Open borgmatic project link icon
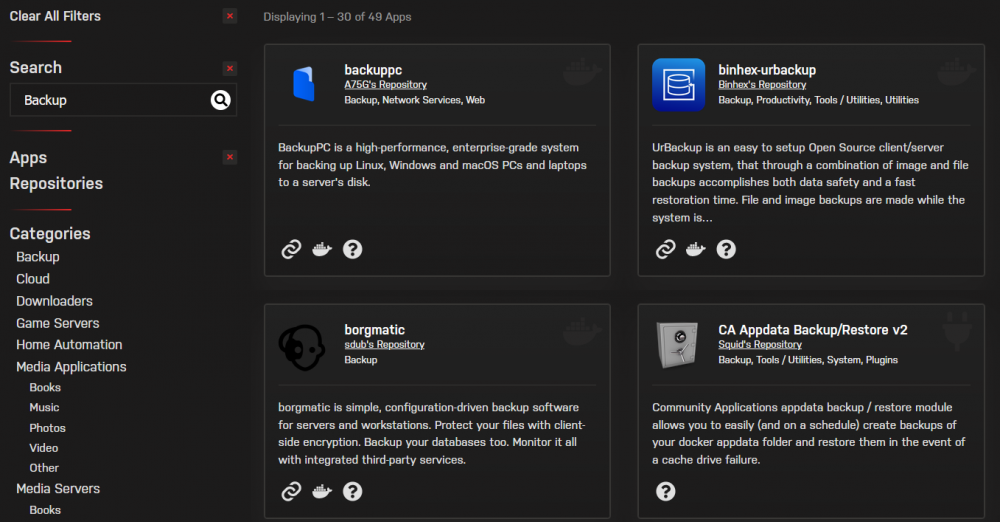The image size is (1000, 522). (x=291, y=491)
